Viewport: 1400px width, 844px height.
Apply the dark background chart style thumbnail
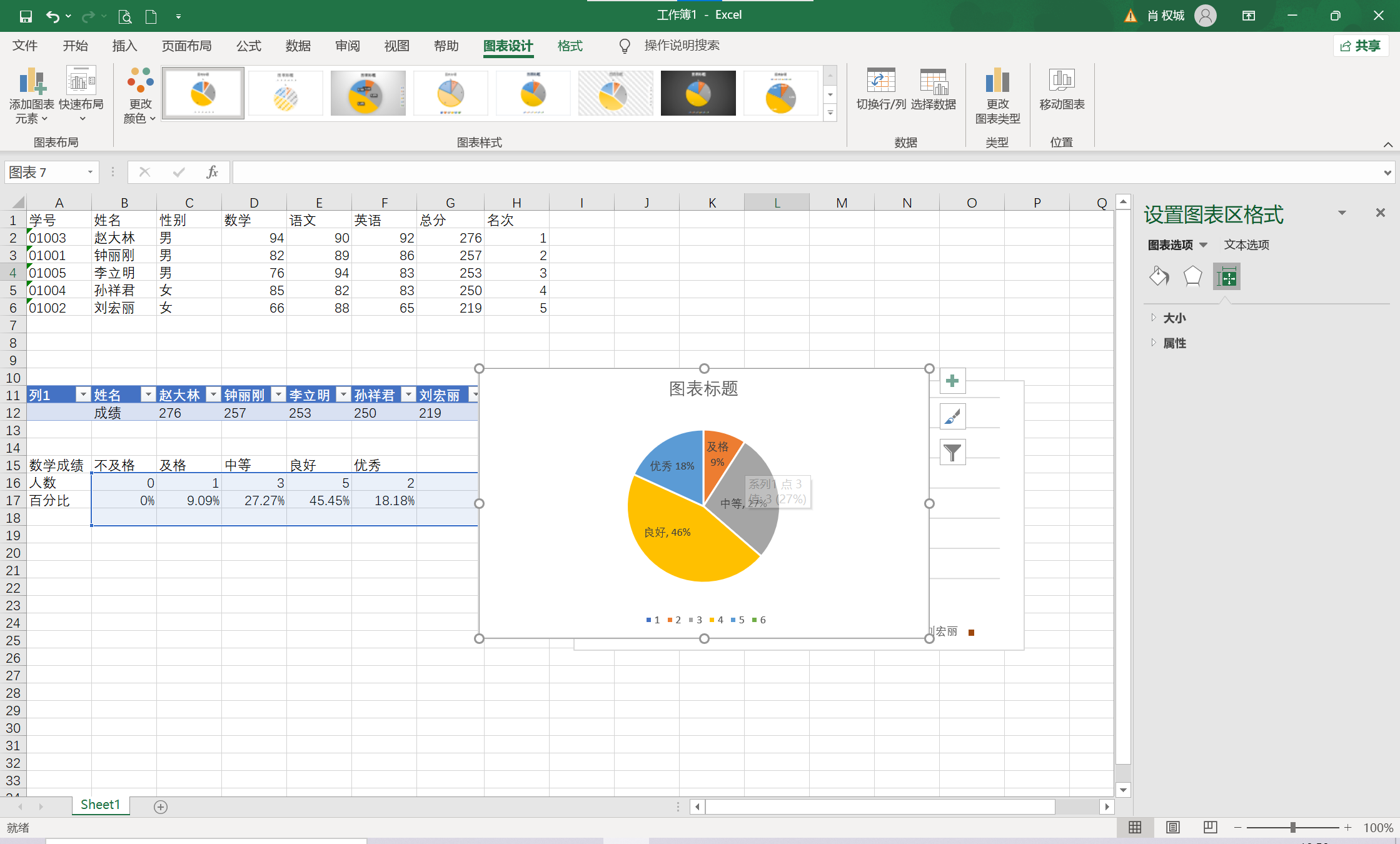[698, 93]
